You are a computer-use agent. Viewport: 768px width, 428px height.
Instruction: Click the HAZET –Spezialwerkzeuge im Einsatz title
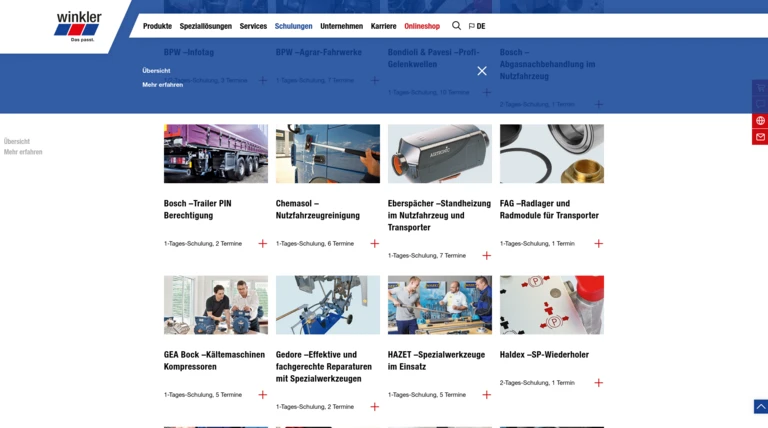pyautogui.click(x=436, y=360)
